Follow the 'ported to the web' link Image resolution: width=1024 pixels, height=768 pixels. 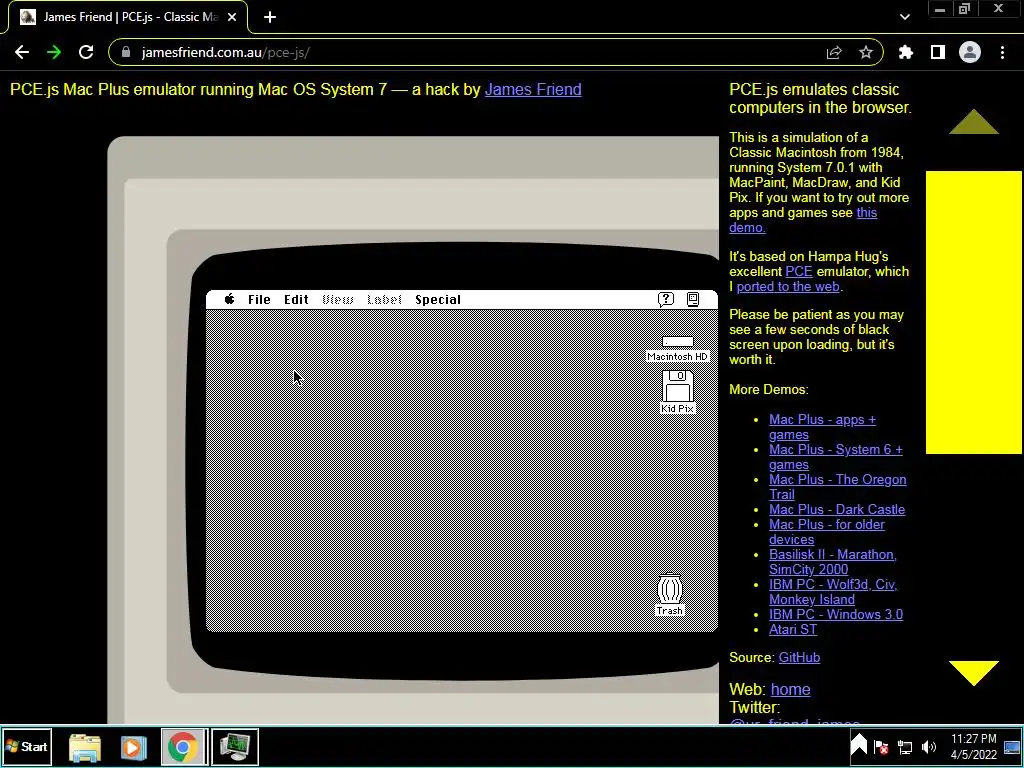(x=788, y=286)
